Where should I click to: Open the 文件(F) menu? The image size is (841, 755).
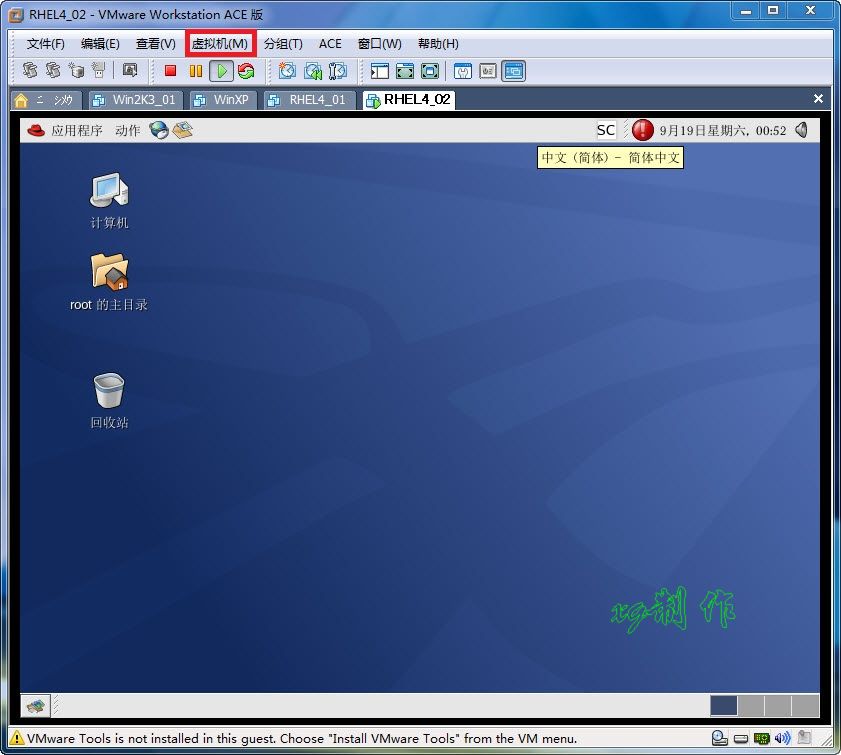(x=46, y=44)
